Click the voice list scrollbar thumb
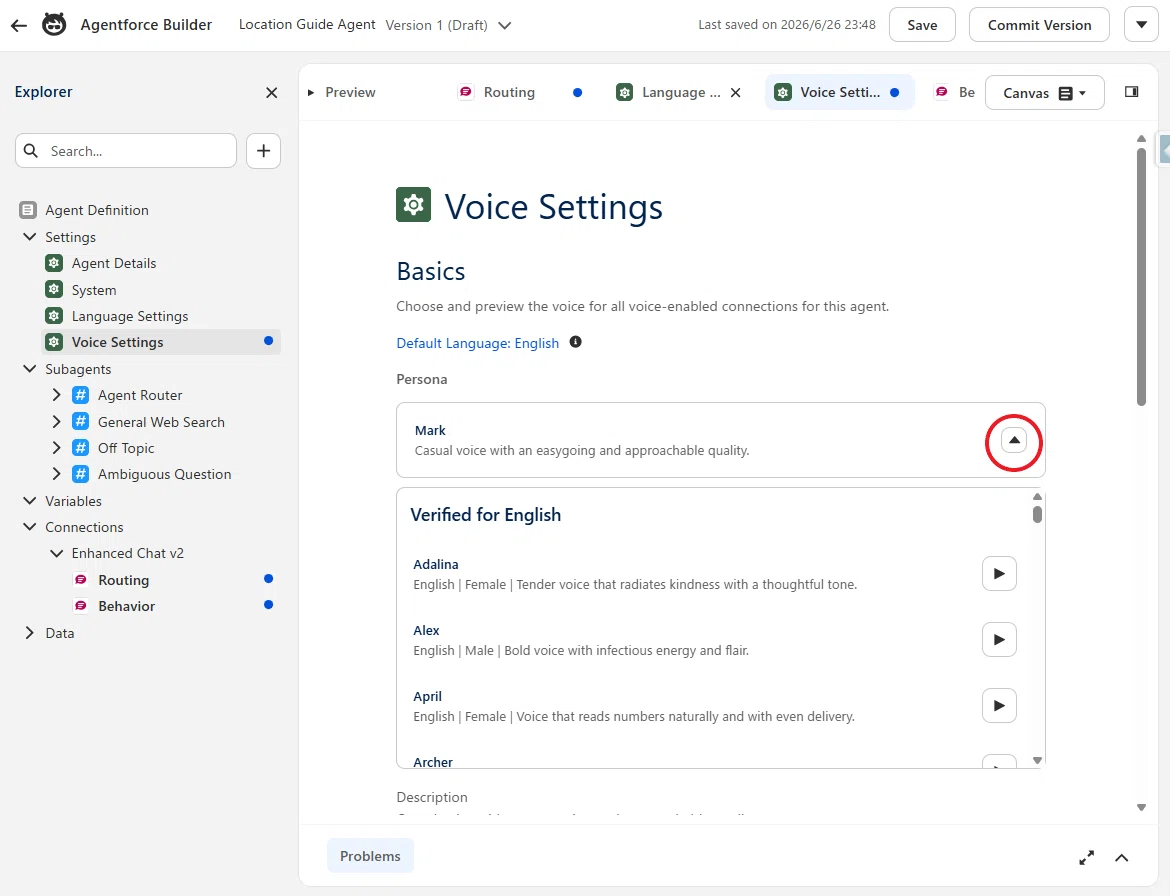This screenshot has height=896, width=1170. (x=1037, y=514)
